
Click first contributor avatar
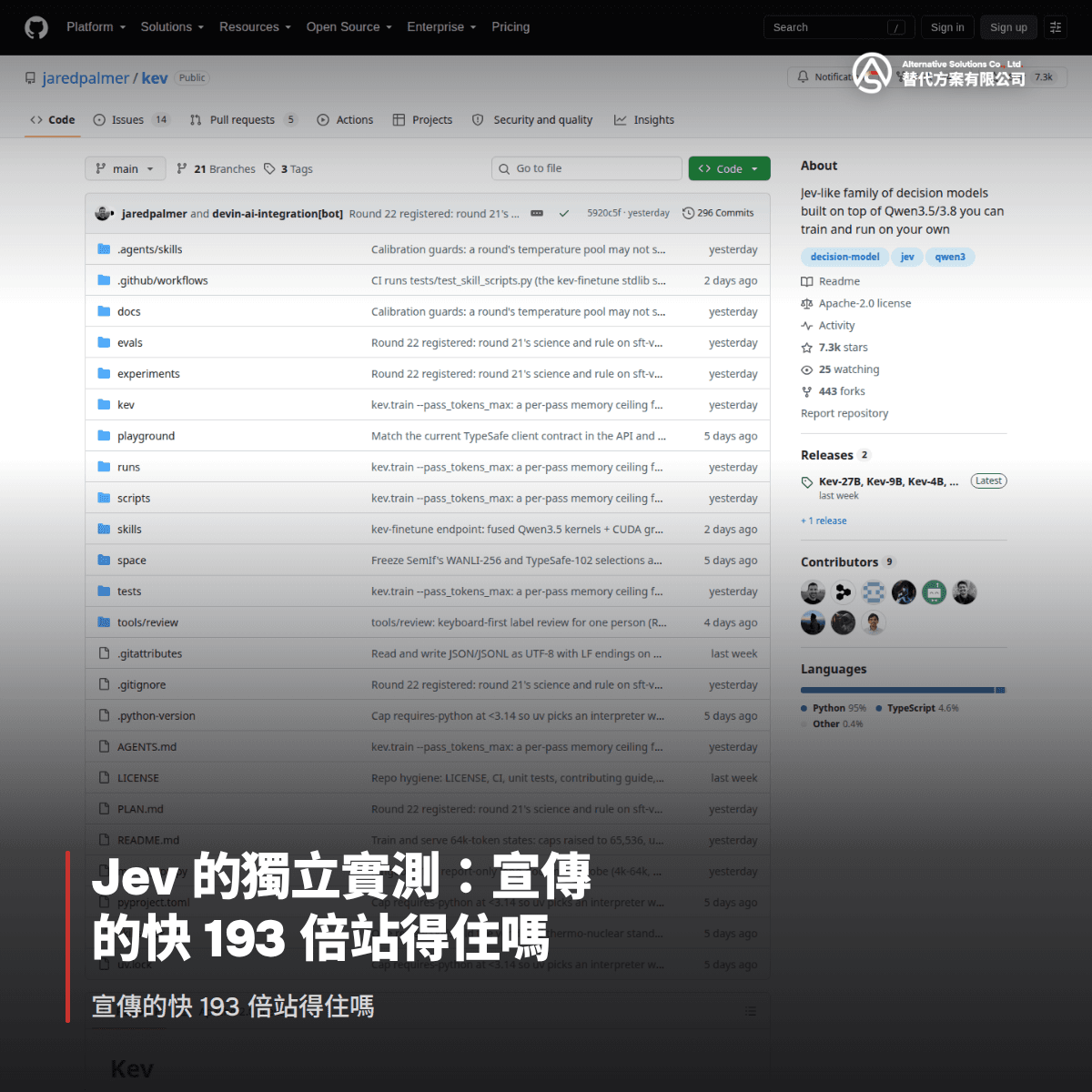tap(813, 592)
